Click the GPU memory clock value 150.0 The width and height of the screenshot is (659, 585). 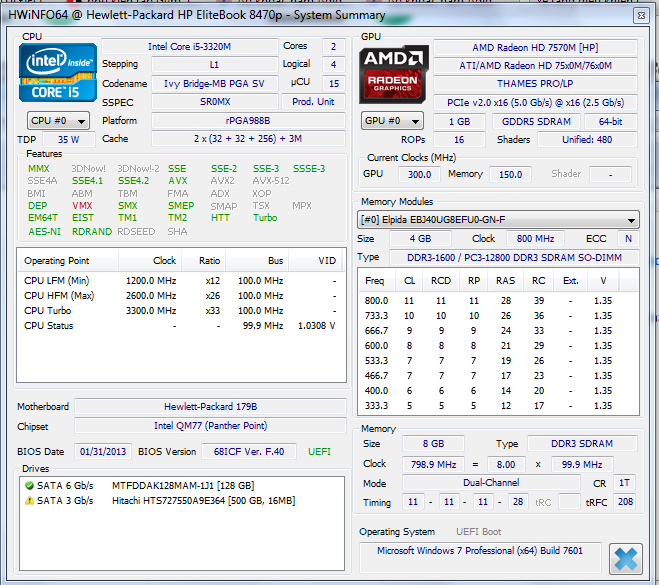click(x=510, y=174)
